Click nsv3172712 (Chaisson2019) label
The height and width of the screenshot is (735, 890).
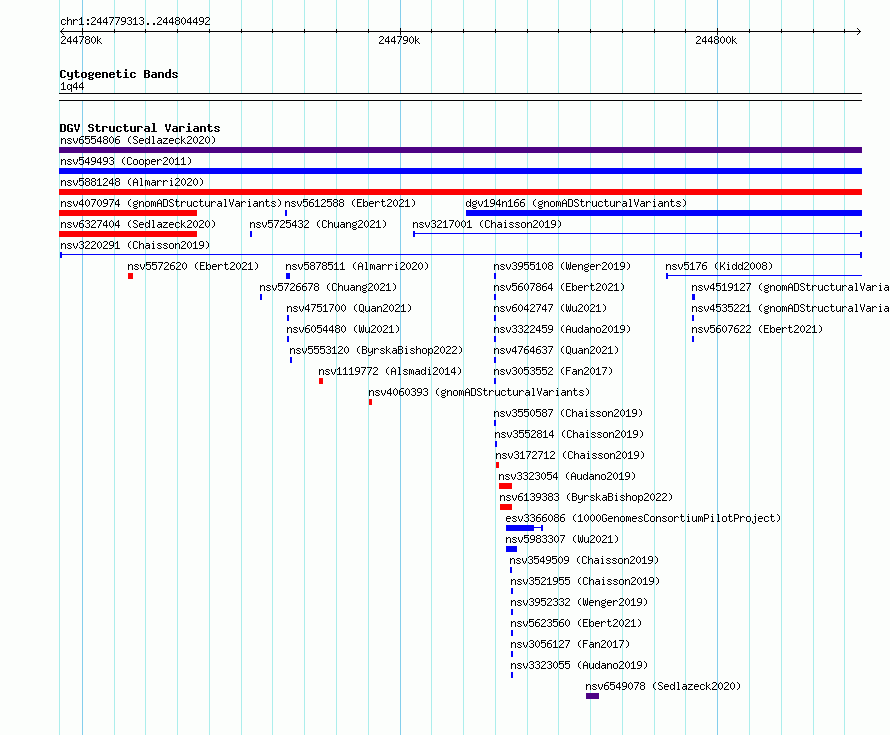[570, 455]
